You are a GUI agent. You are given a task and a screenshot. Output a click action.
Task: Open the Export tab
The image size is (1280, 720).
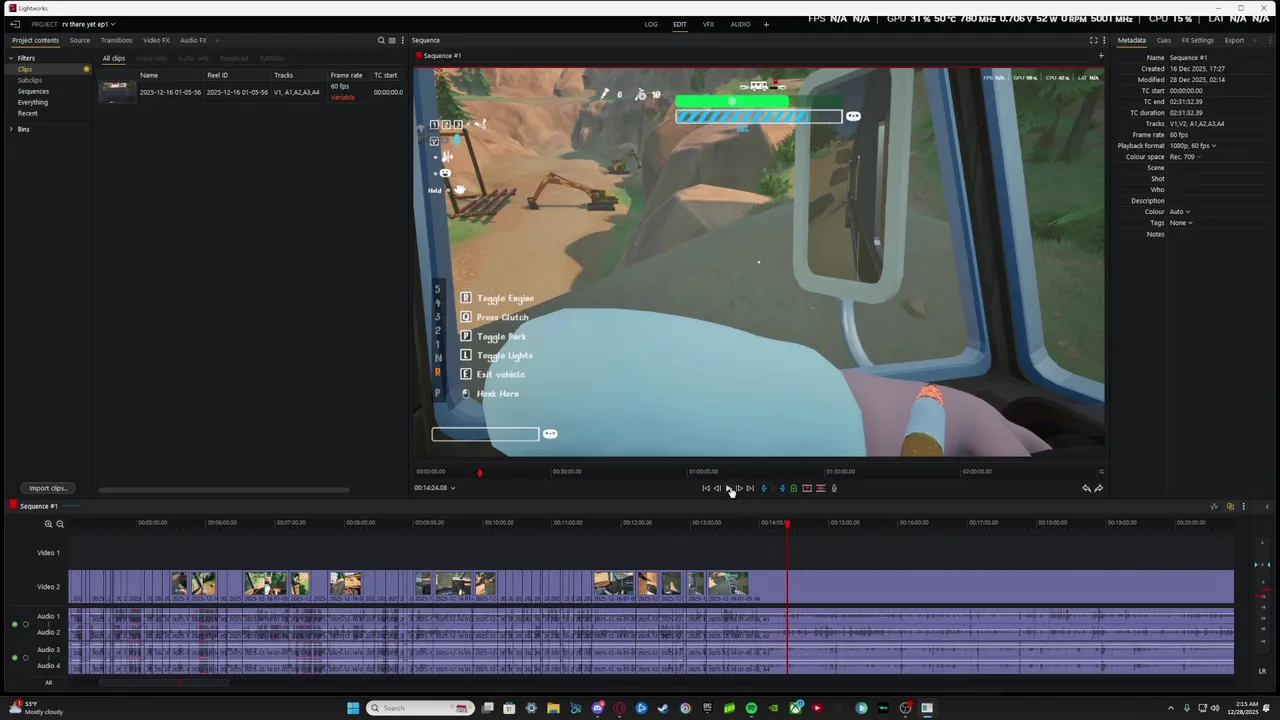pos(1234,40)
